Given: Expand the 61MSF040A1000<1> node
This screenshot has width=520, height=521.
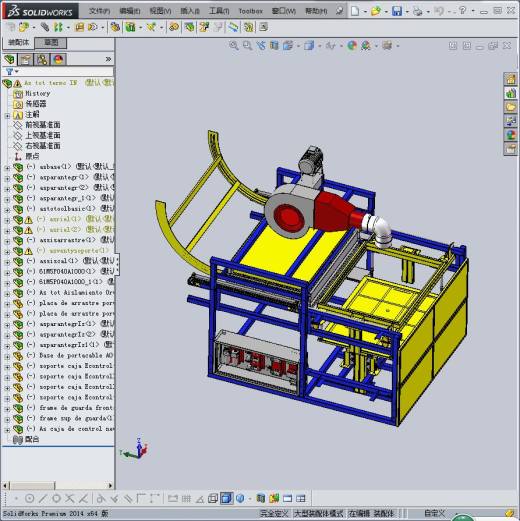Looking at the screenshot, I should (x=7, y=272).
